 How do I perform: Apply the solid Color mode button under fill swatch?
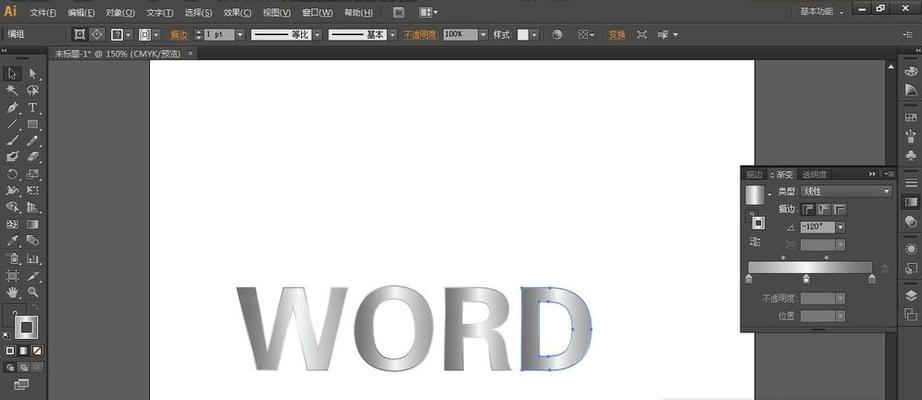pos(10,351)
